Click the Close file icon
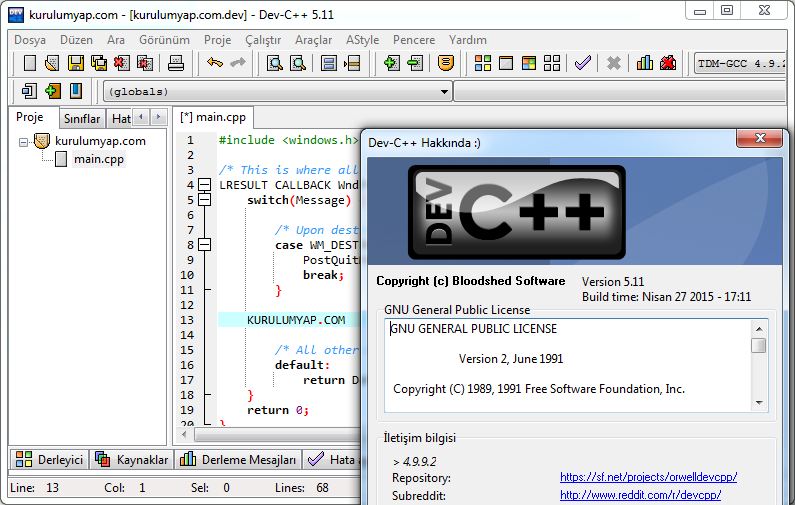This screenshot has height=505, width=795. pos(122,63)
